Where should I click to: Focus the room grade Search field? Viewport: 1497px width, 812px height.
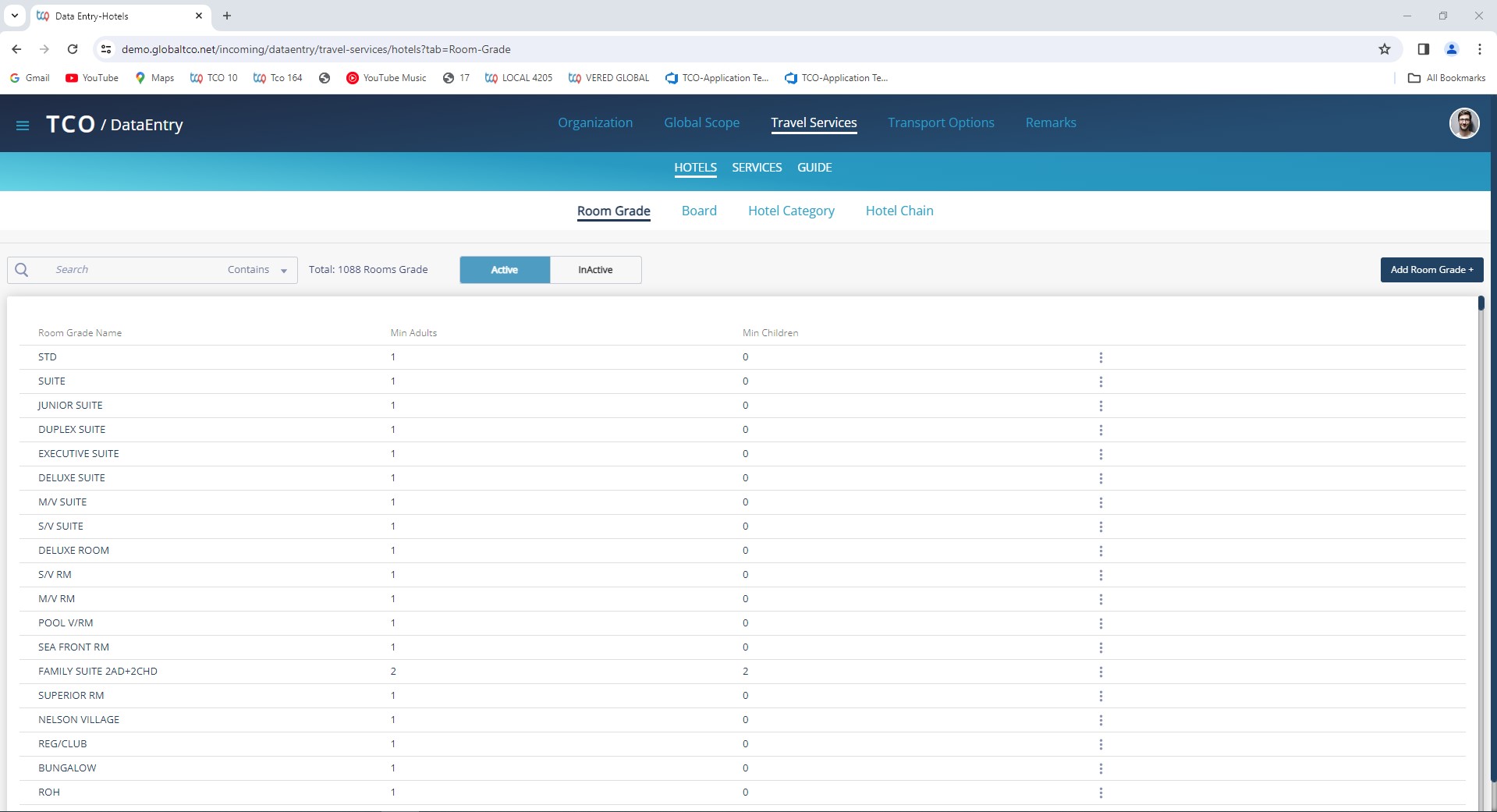click(133, 270)
